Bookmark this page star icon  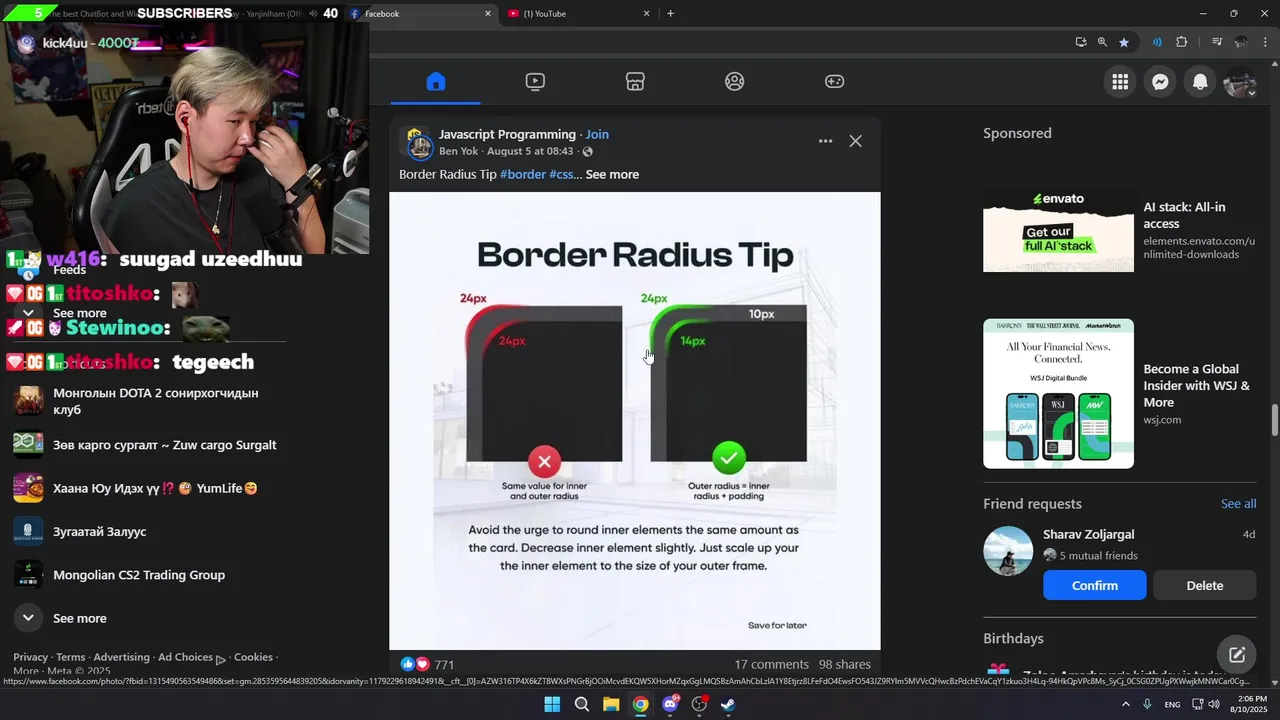click(1124, 42)
